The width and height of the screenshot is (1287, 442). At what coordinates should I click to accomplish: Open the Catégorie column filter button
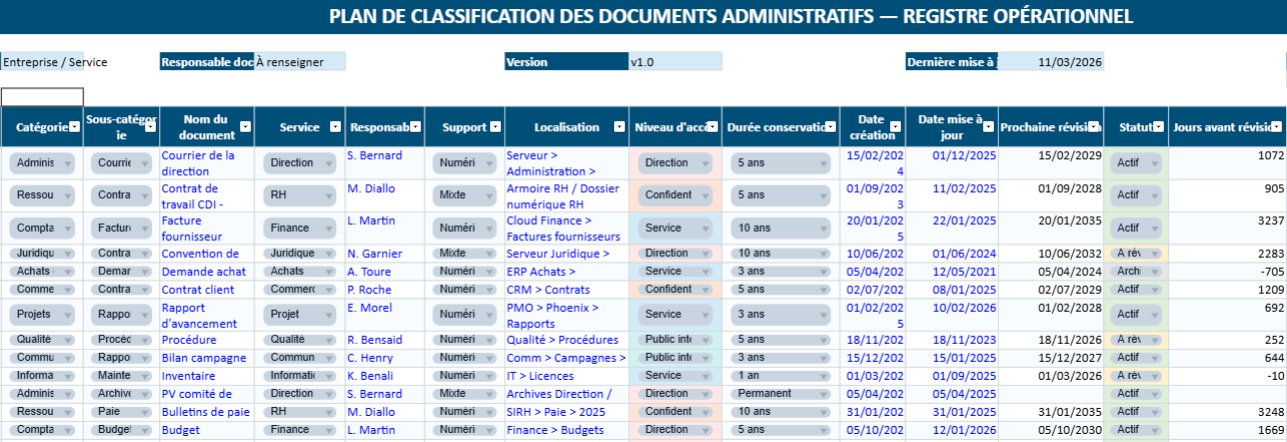[73, 128]
